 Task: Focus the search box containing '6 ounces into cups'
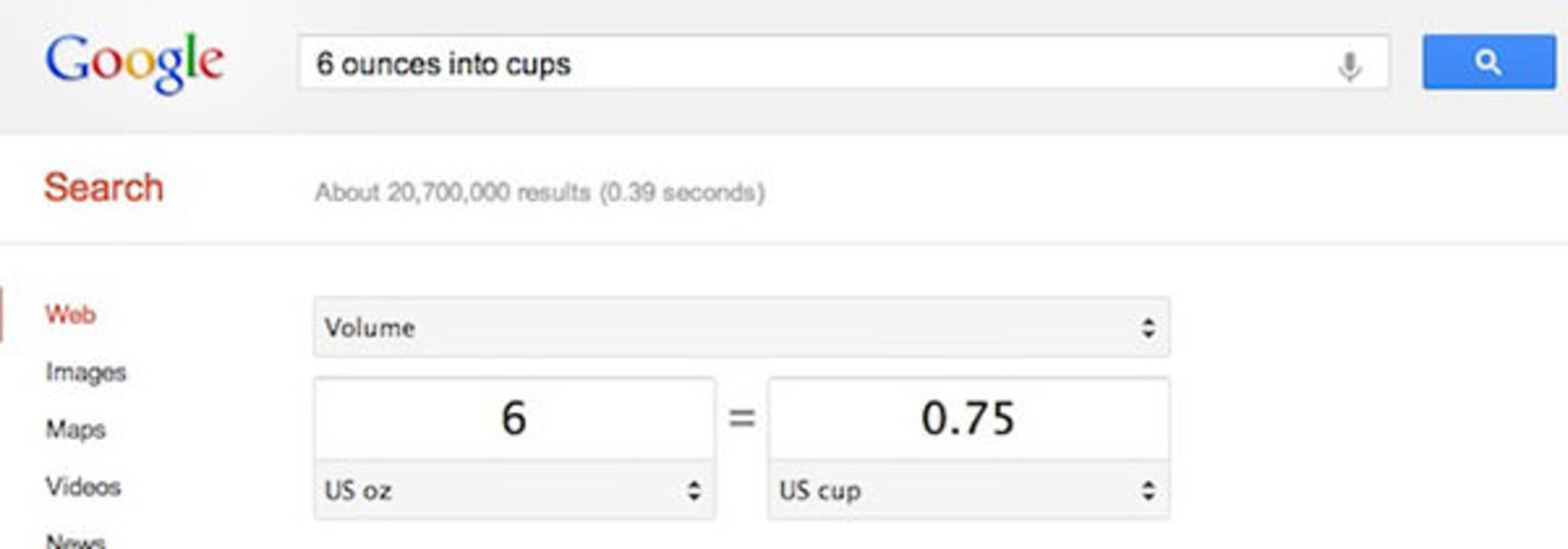817,64
